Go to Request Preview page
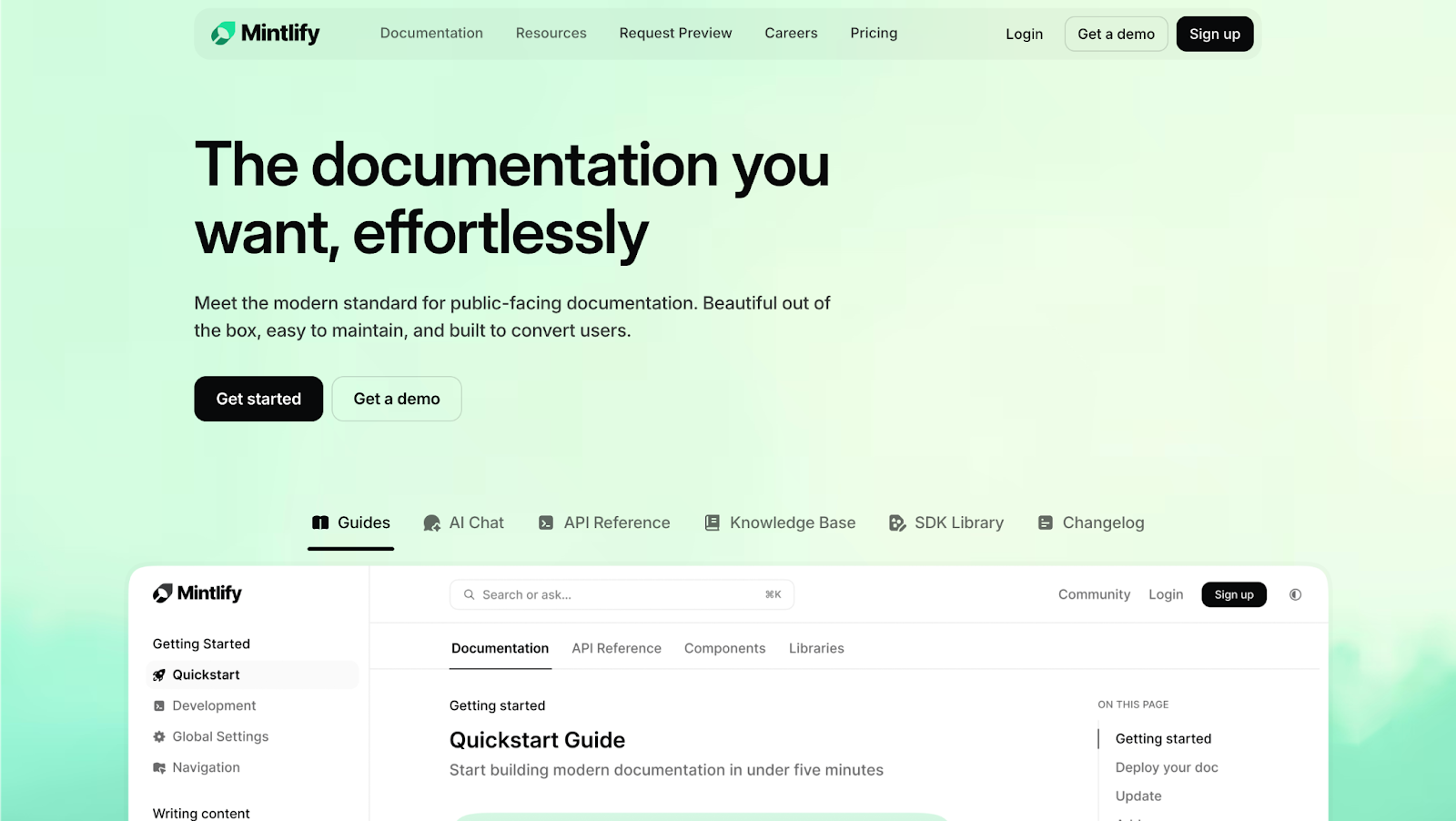The height and width of the screenshot is (821, 1456). [676, 33]
